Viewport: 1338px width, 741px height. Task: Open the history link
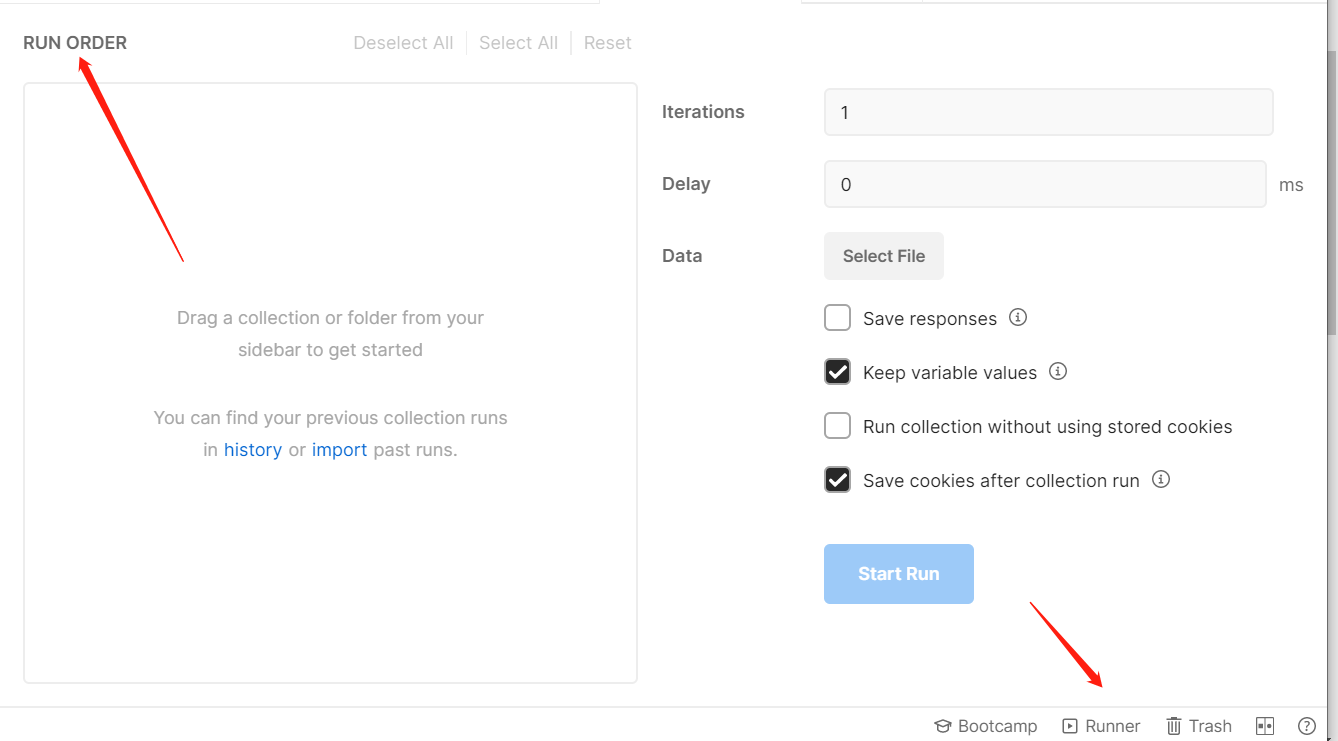coord(253,450)
